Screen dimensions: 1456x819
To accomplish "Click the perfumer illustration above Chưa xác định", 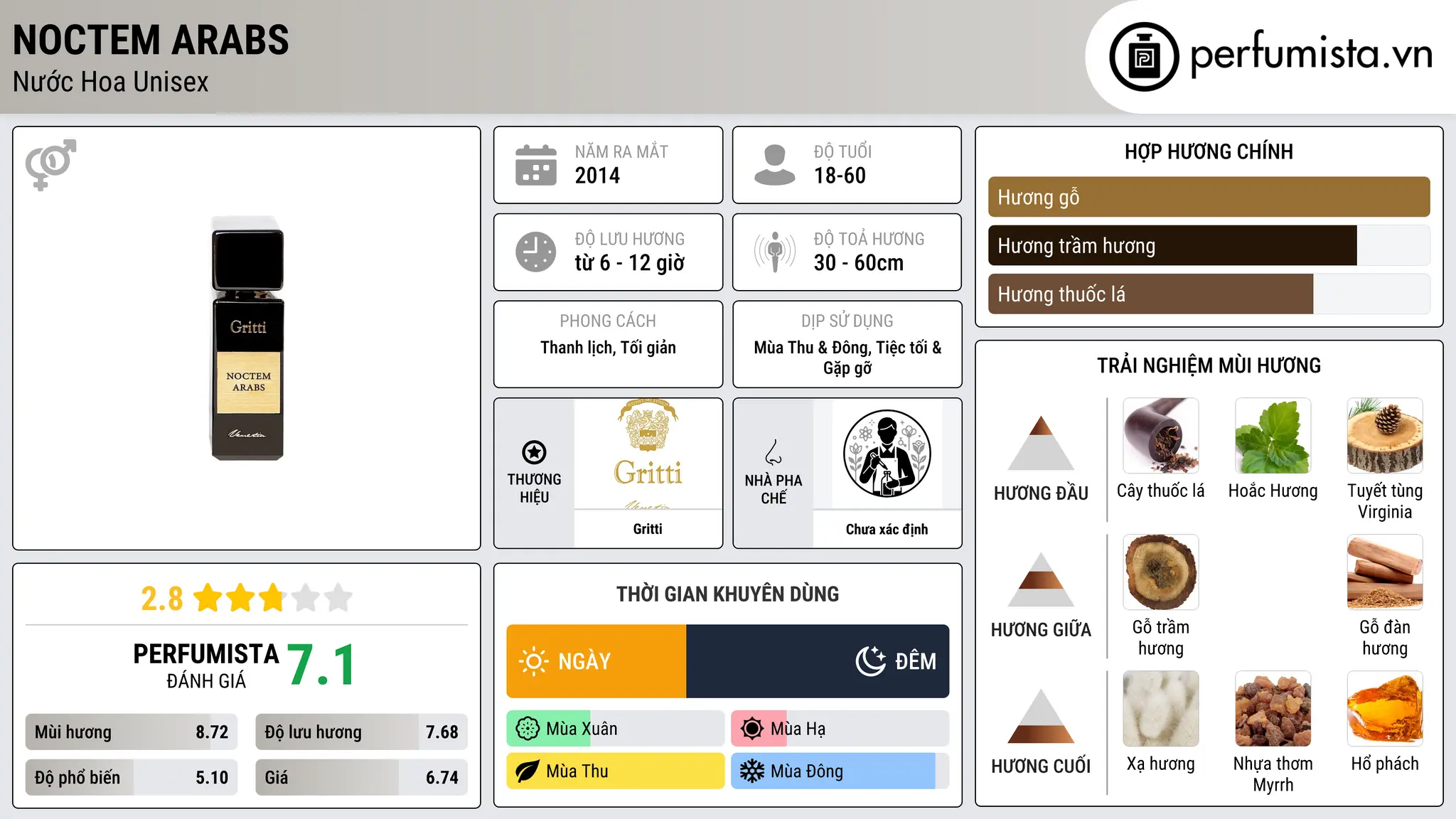I will [x=887, y=454].
